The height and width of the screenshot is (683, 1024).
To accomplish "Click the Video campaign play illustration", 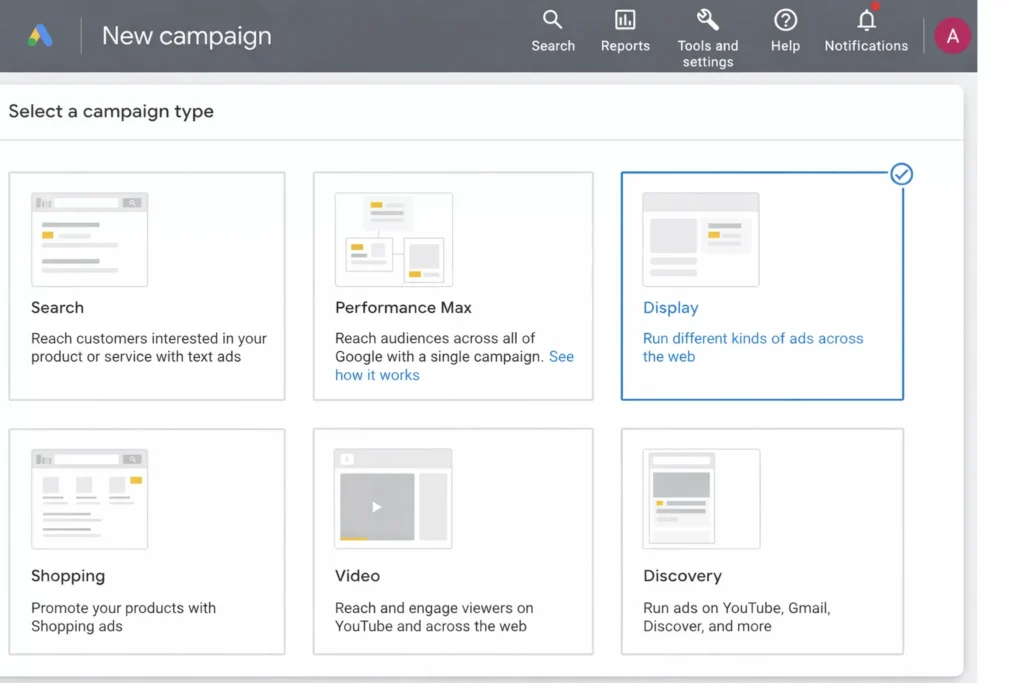I will click(x=377, y=506).
